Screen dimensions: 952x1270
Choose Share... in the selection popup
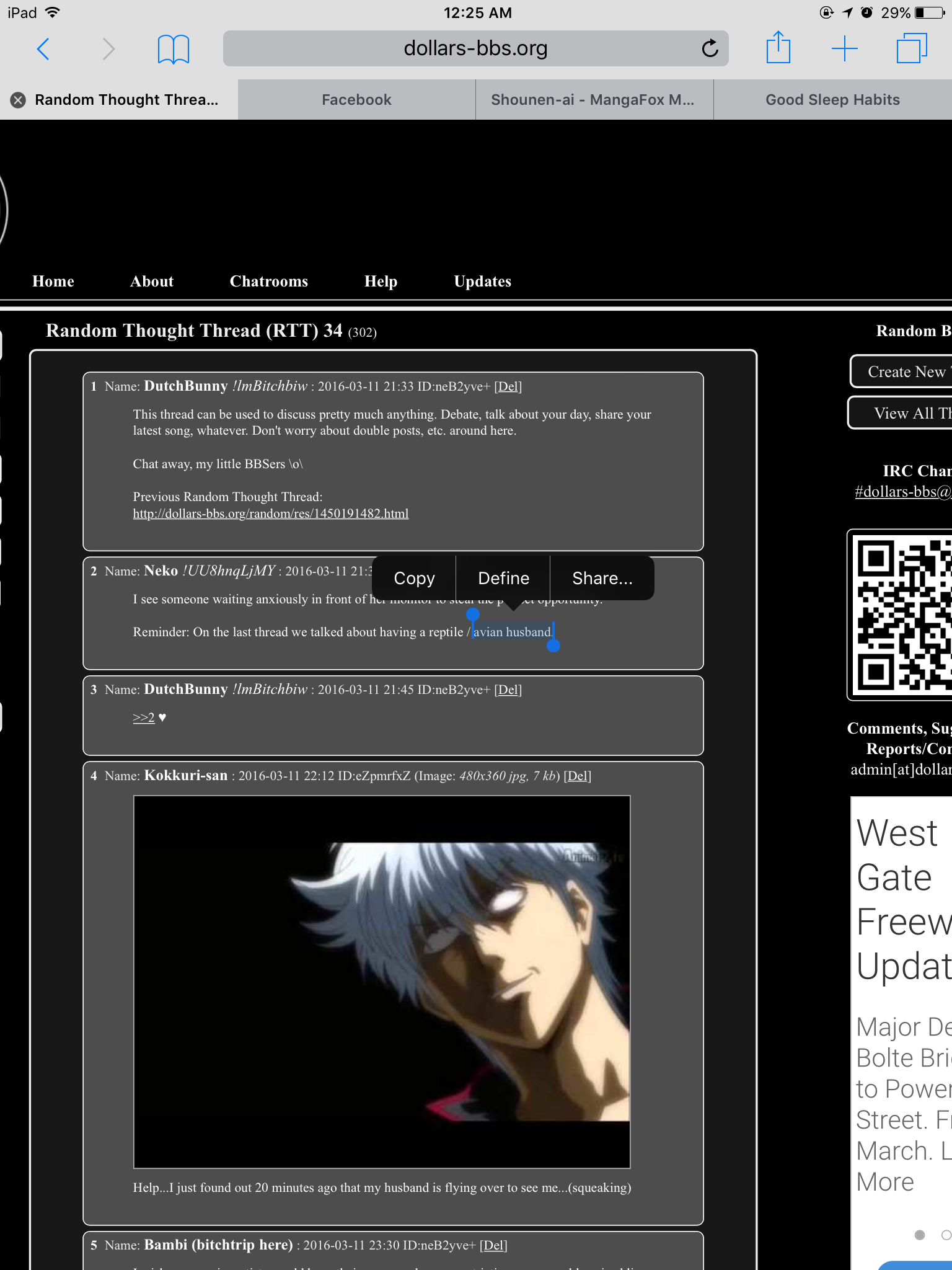(602, 578)
